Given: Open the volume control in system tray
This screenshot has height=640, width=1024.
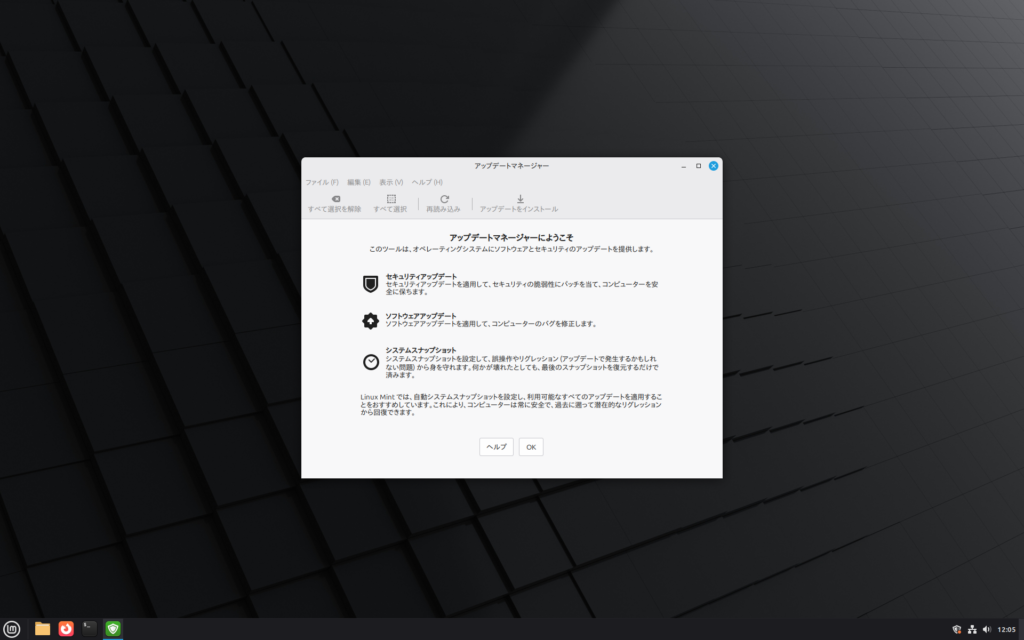Looking at the screenshot, I should (987, 630).
